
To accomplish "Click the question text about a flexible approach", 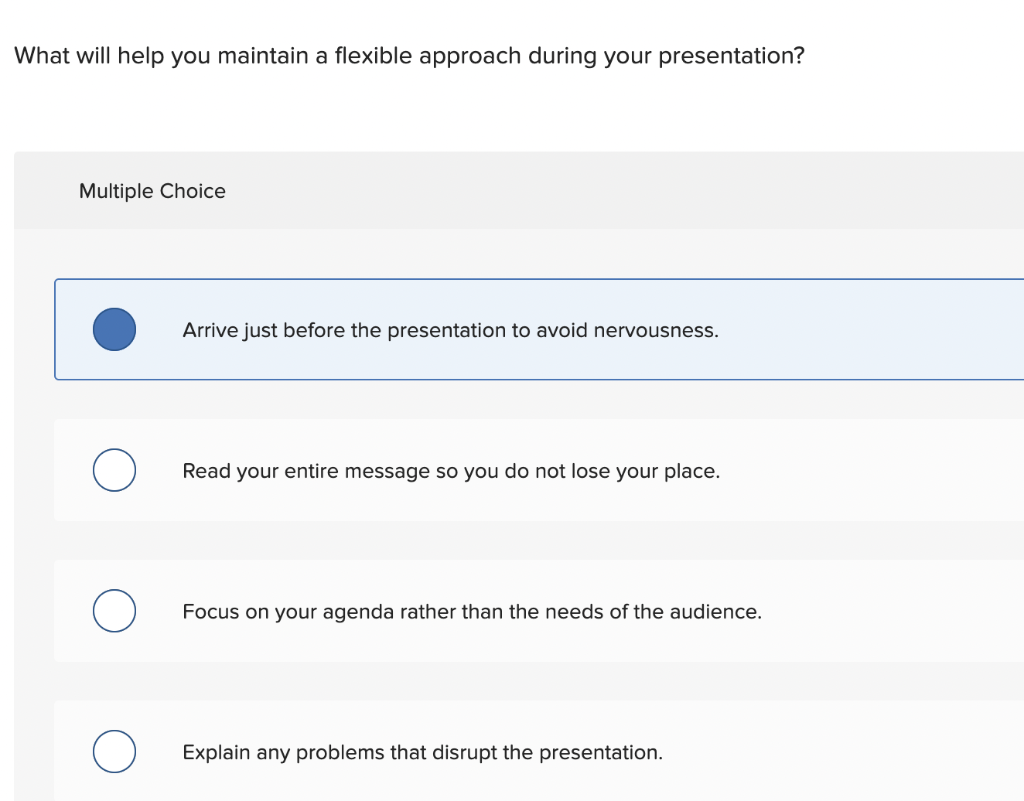I will (x=408, y=55).
